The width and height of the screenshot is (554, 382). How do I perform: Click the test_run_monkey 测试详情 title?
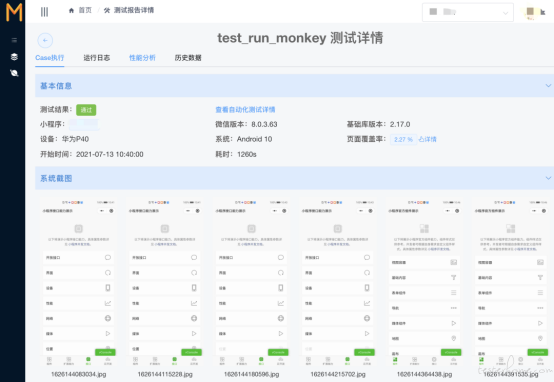point(300,38)
